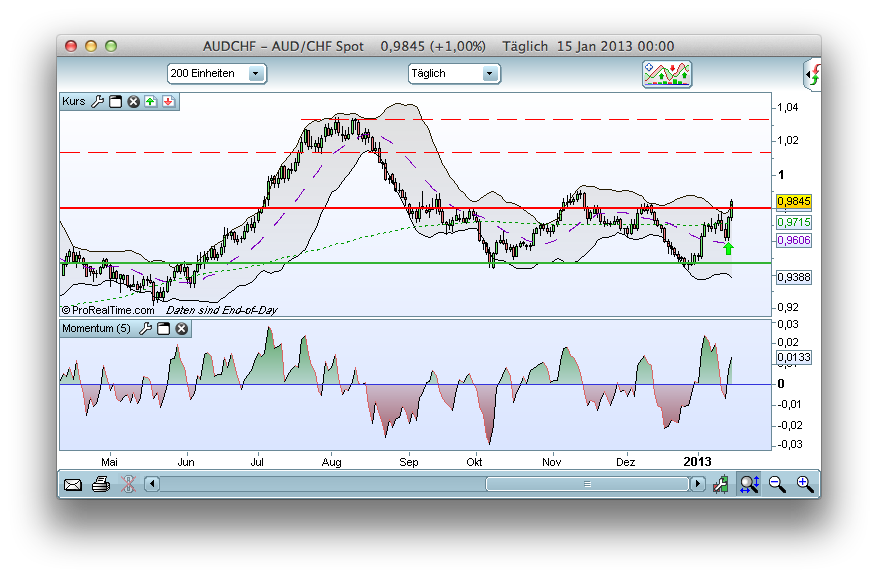The width and height of the screenshot is (878, 578).
Task: Click the crossed-out delete drawings icon
Action: (128, 484)
